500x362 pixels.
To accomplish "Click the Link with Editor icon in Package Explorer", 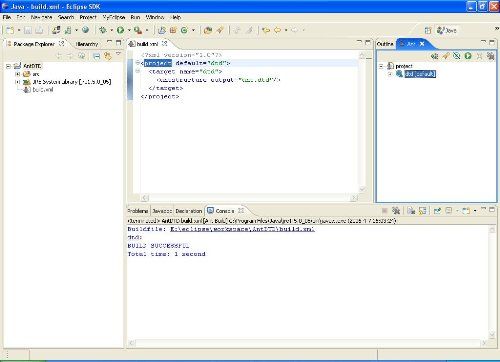I will 107,56.
